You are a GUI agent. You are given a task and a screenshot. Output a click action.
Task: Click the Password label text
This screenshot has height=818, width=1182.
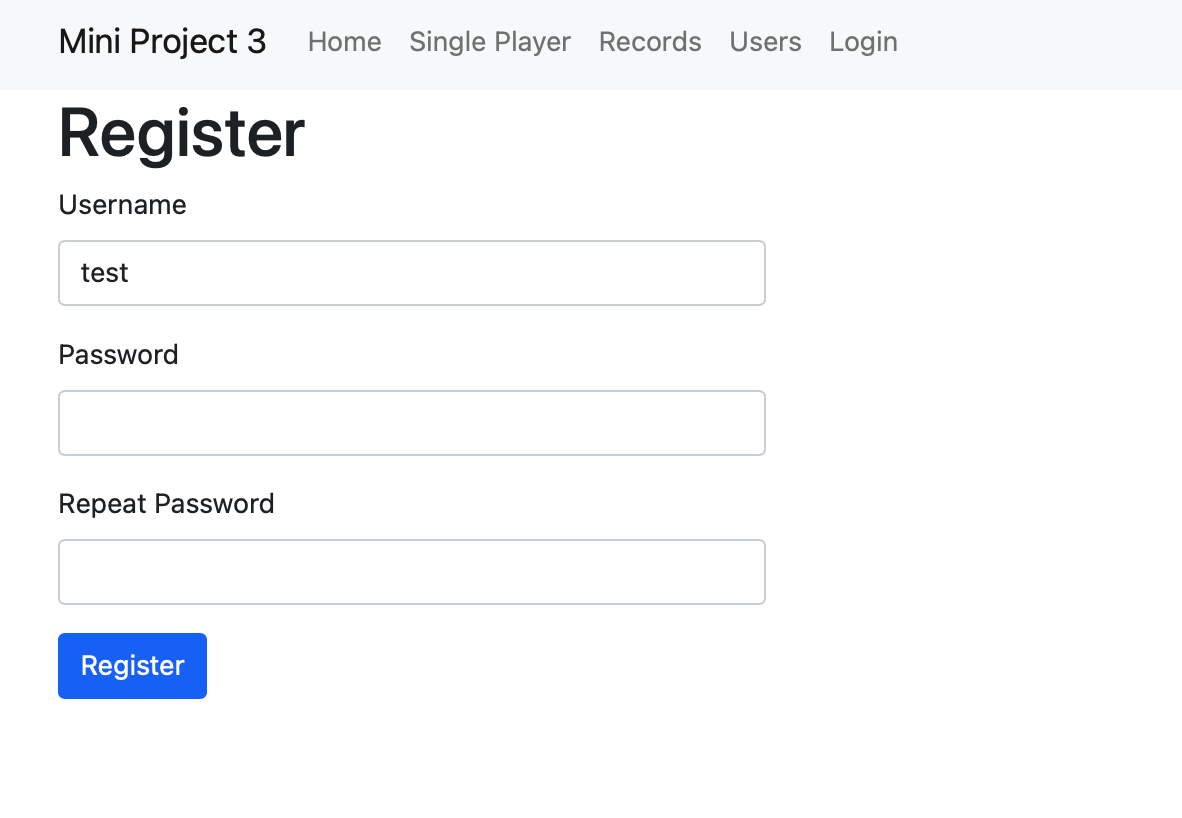(118, 354)
